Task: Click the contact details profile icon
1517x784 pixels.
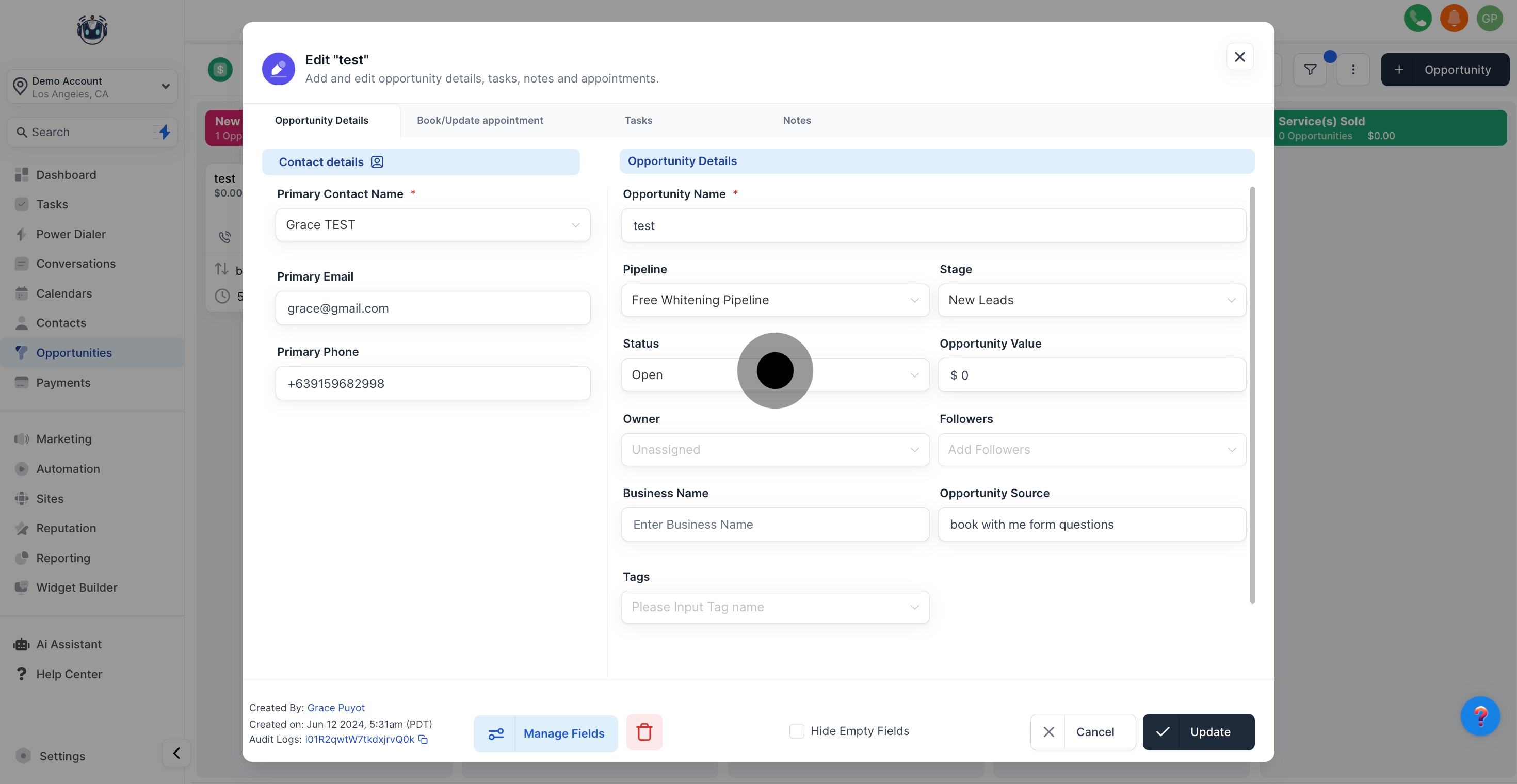Action: pos(377,162)
